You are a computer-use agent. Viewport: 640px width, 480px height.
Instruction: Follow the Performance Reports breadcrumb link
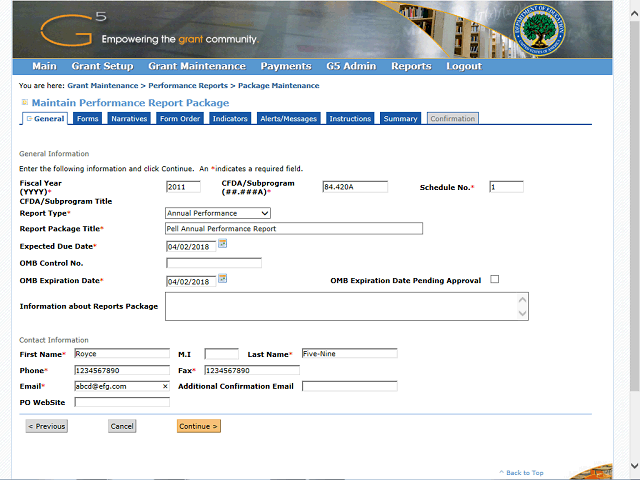[x=188, y=85]
